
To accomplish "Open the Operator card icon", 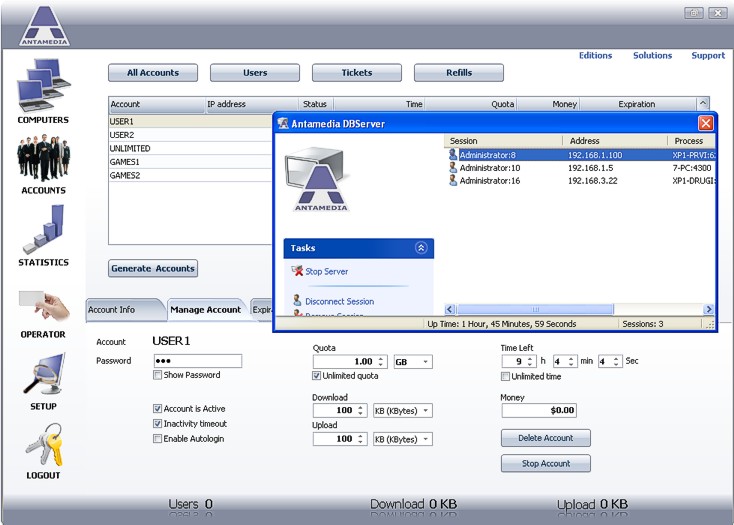I will pos(44,306).
